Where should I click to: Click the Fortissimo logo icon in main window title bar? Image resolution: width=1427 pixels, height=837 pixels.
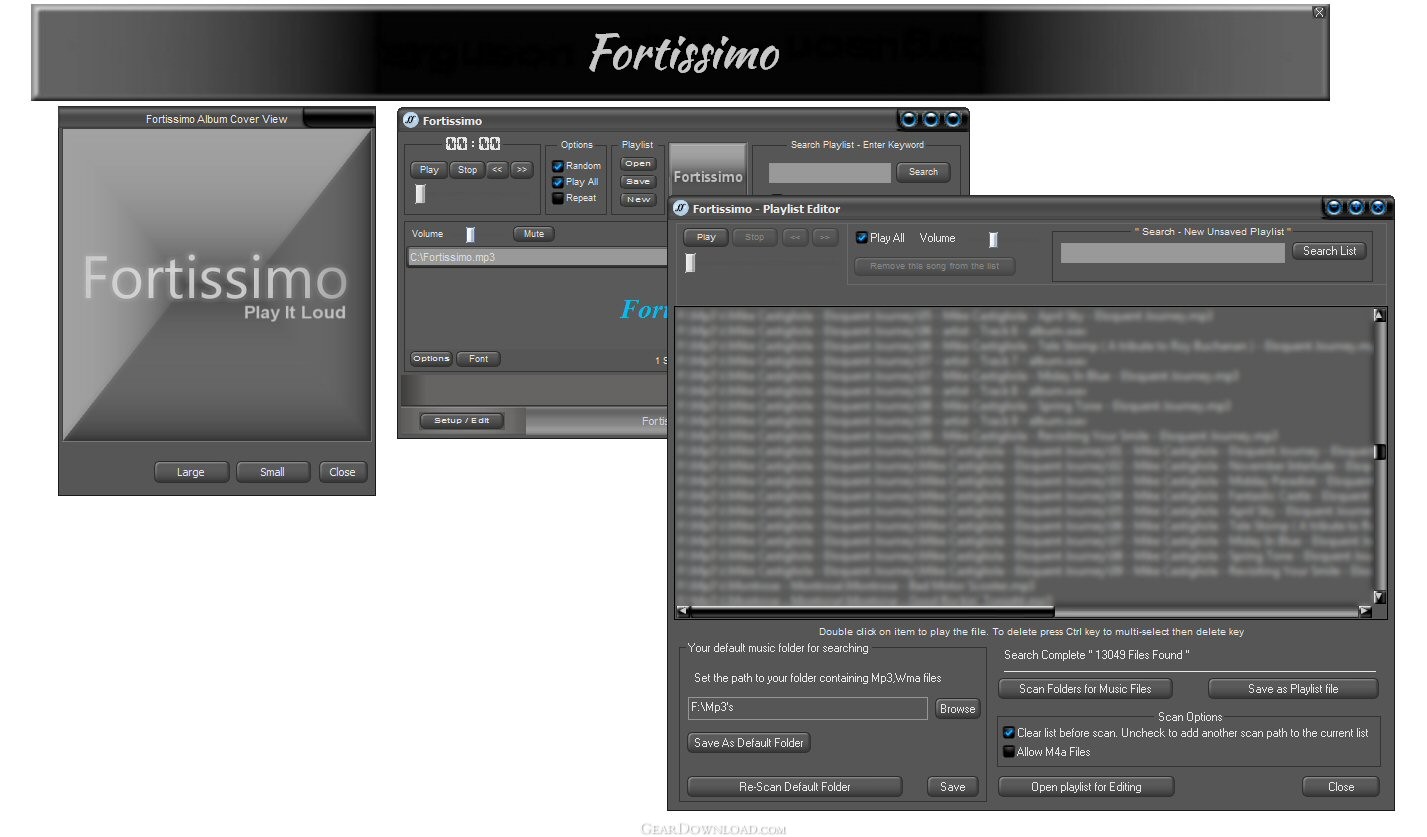410,120
